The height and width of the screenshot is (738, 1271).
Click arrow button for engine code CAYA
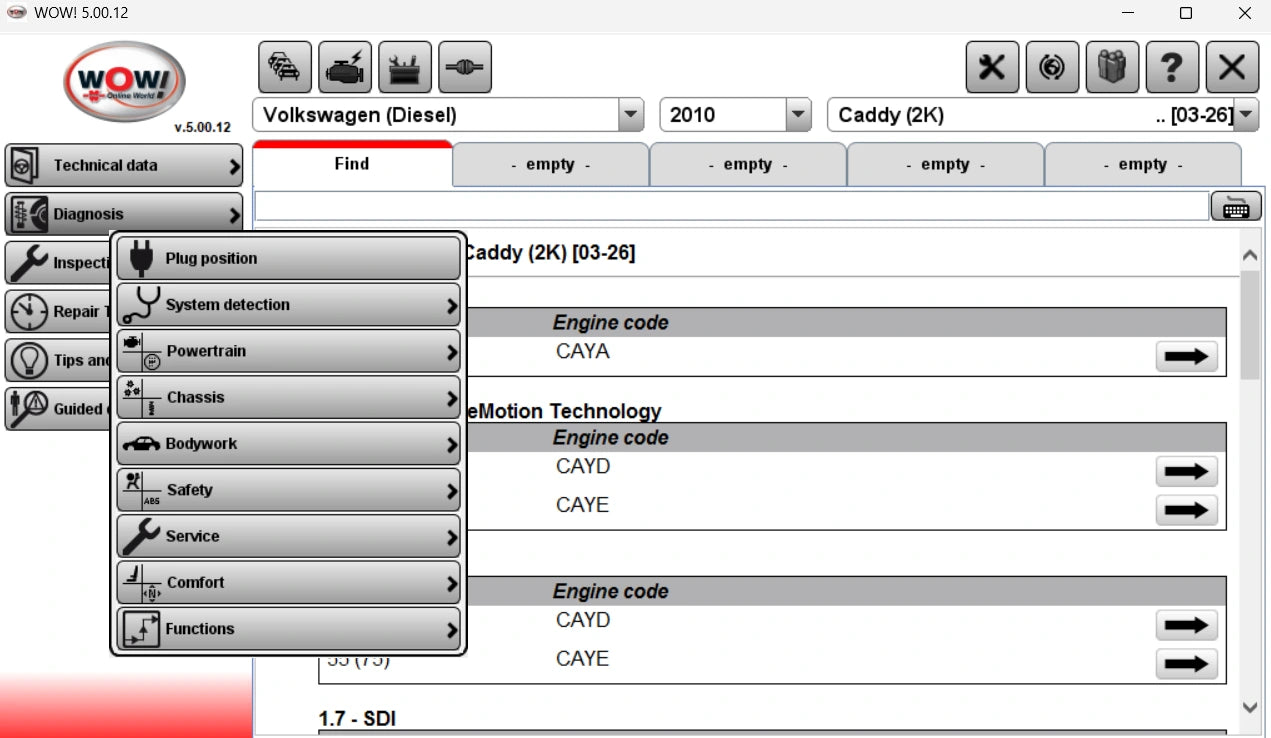pyautogui.click(x=1187, y=356)
